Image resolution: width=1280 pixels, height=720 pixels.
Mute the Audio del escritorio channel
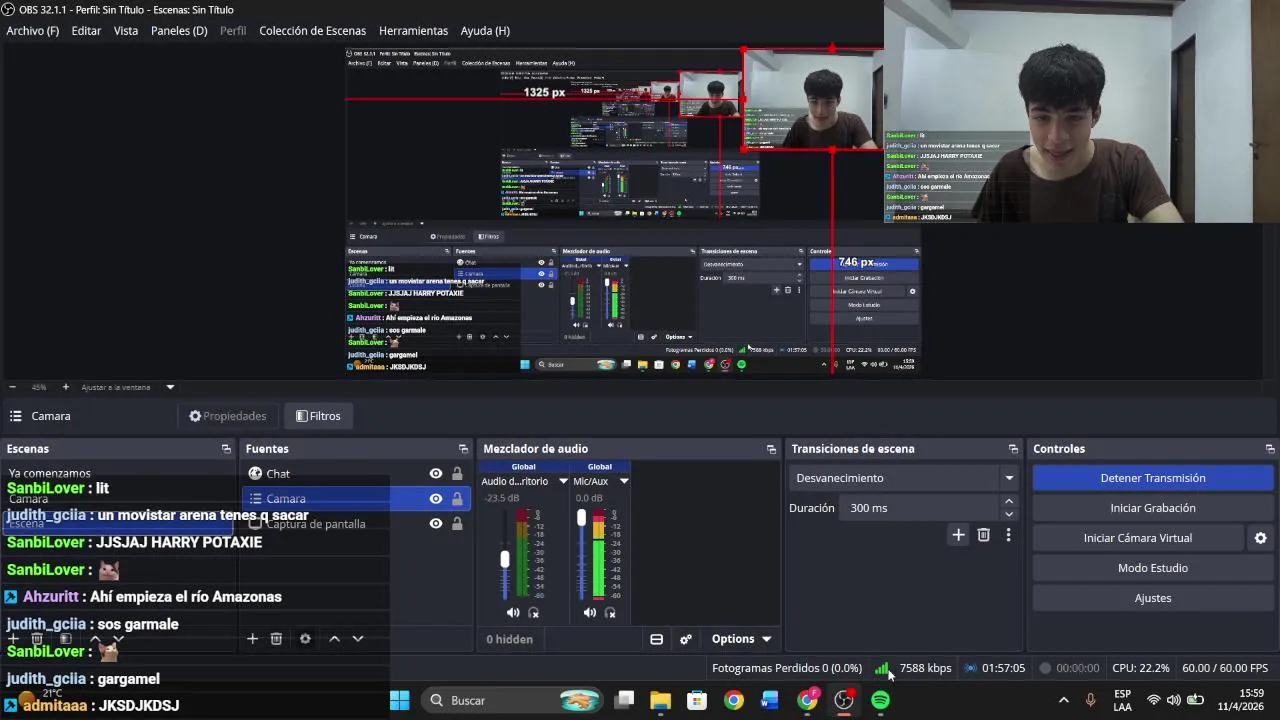pyautogui.click(x=513, y=613)
